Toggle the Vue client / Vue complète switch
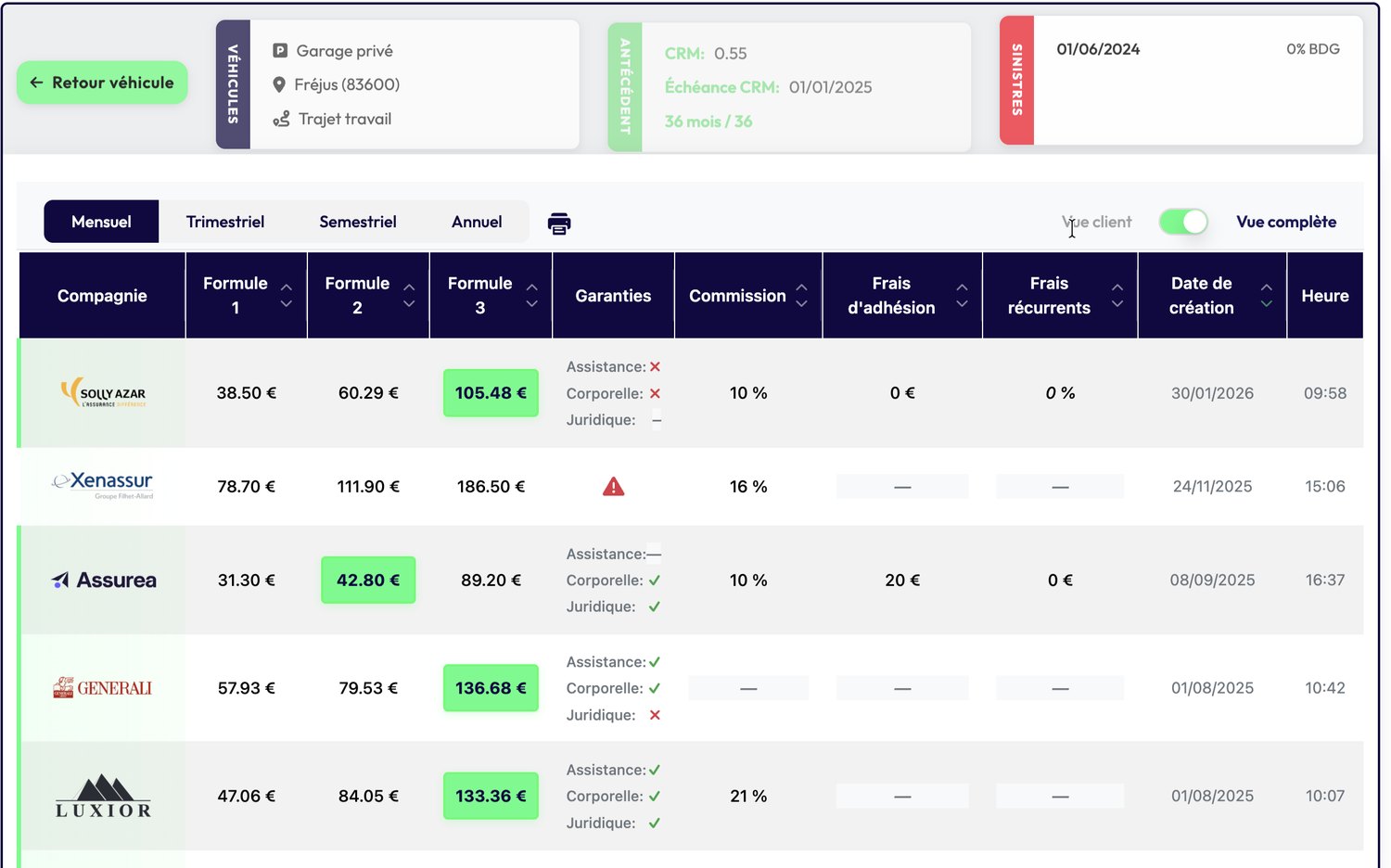Screen dimensions: 1391x868 coord(1183,223)
